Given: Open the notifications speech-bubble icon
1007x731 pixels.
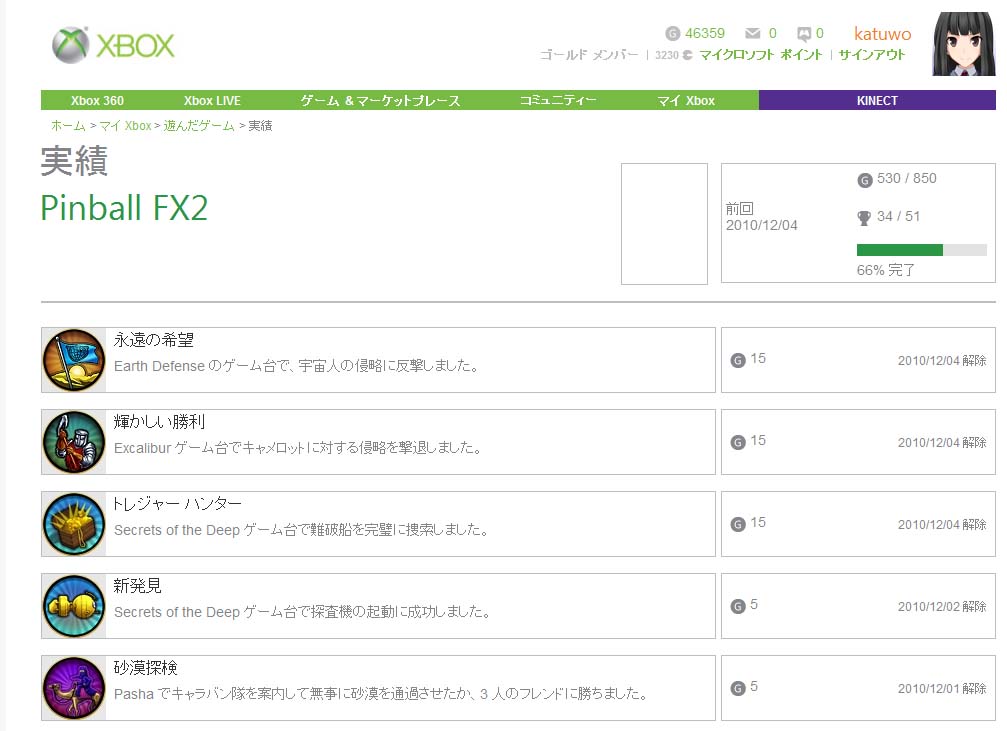Looking at the screenshot, I should tap(803, 33).
